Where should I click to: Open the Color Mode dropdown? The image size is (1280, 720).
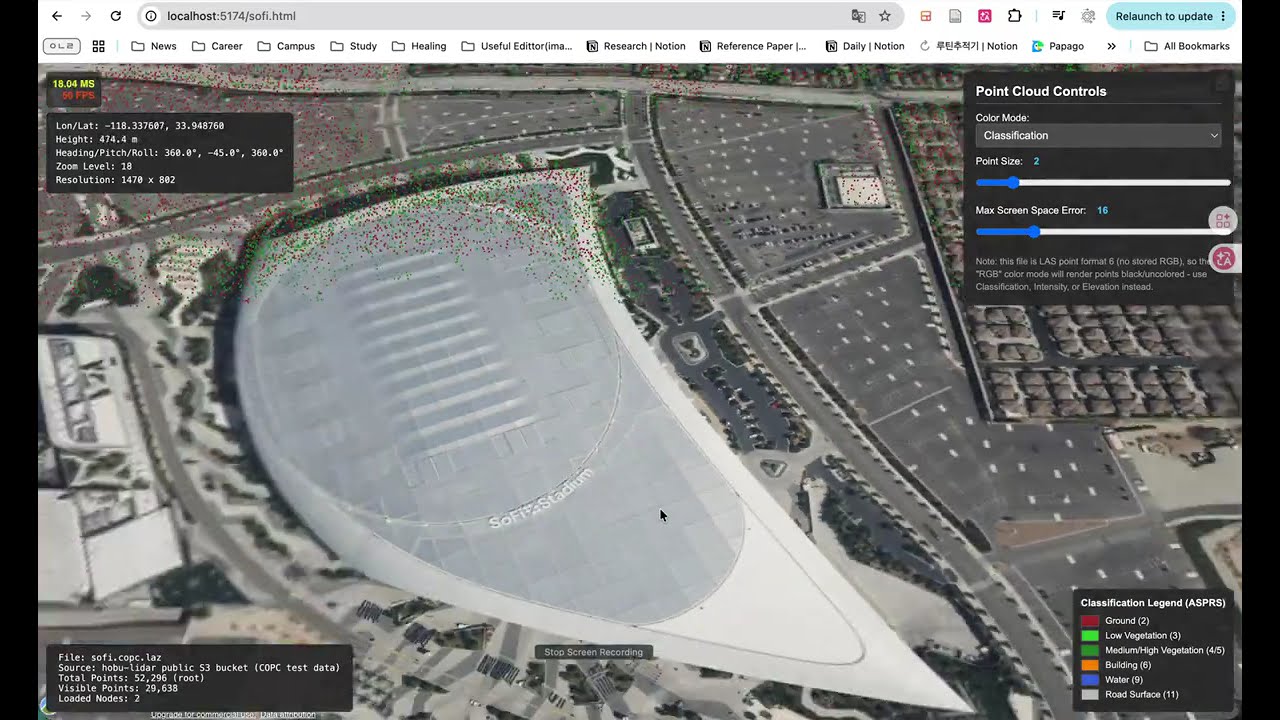click(x=1099, y=135)
